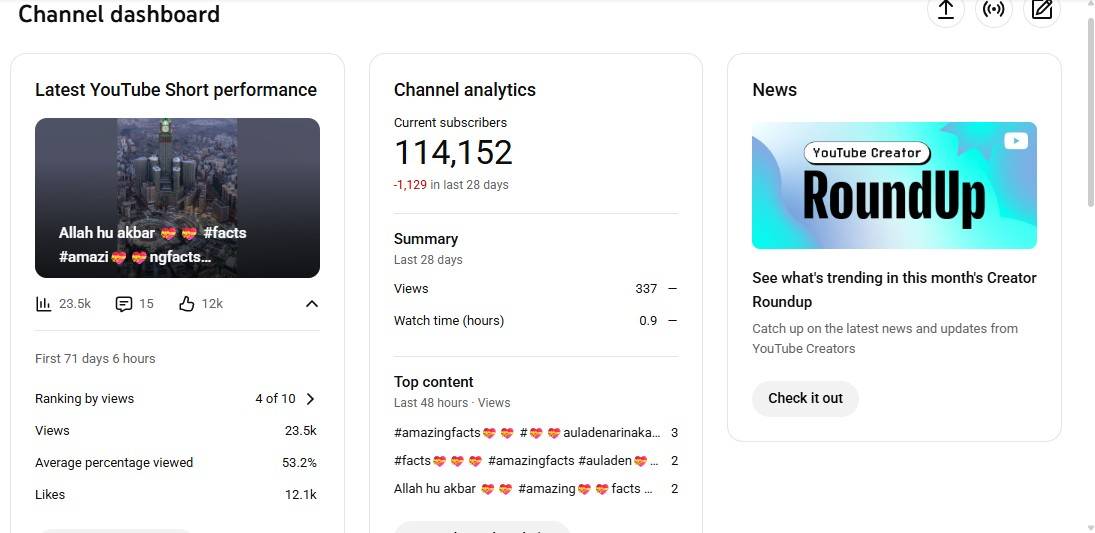The width and height of the screenshot is (1095, 533).
Task: Open Ranking by views arrow
Action: click(x=310, y=399)
